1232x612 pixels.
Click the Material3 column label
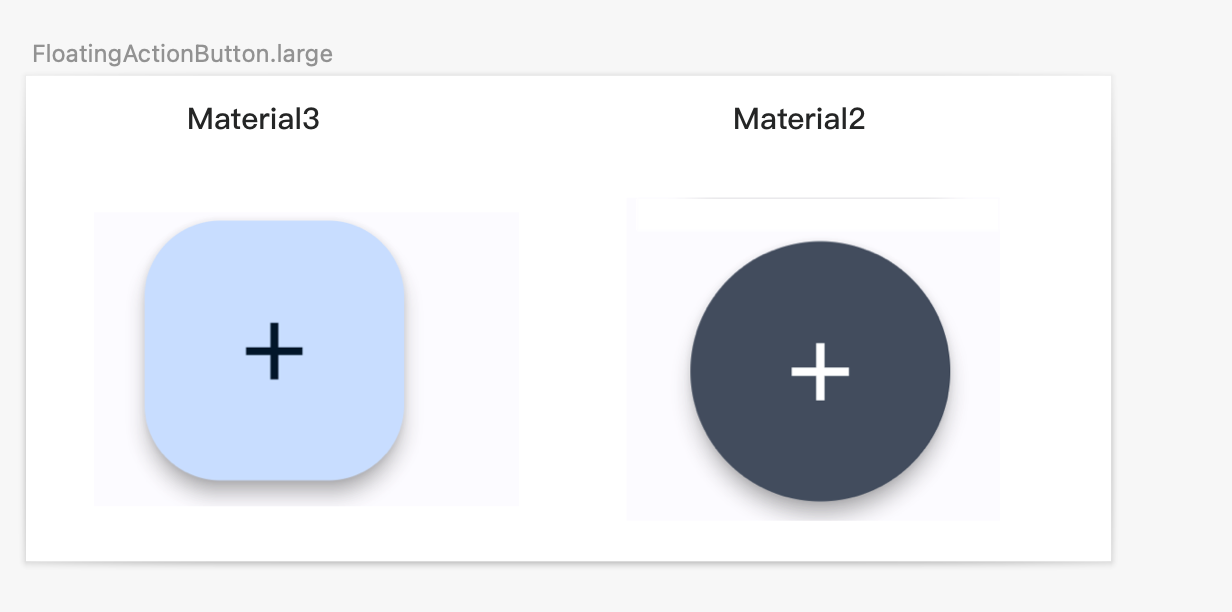point(253,119)
